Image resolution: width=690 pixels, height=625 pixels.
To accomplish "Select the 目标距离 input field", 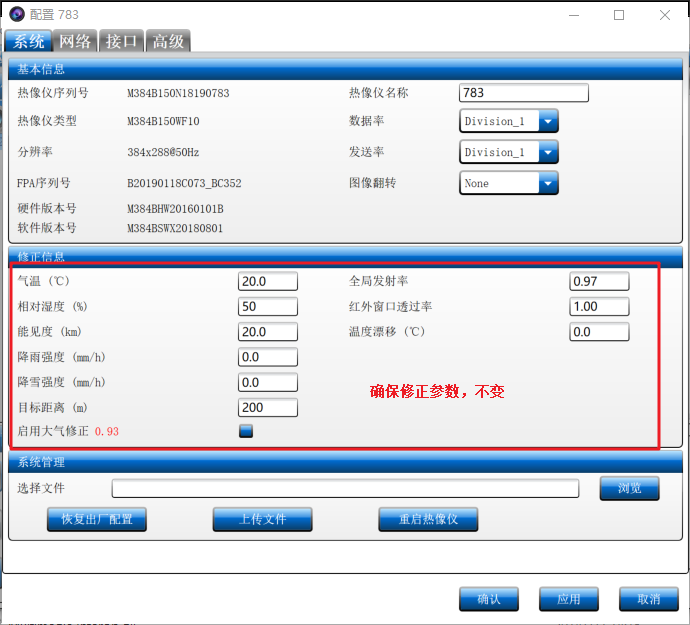I will click(267, 407).
